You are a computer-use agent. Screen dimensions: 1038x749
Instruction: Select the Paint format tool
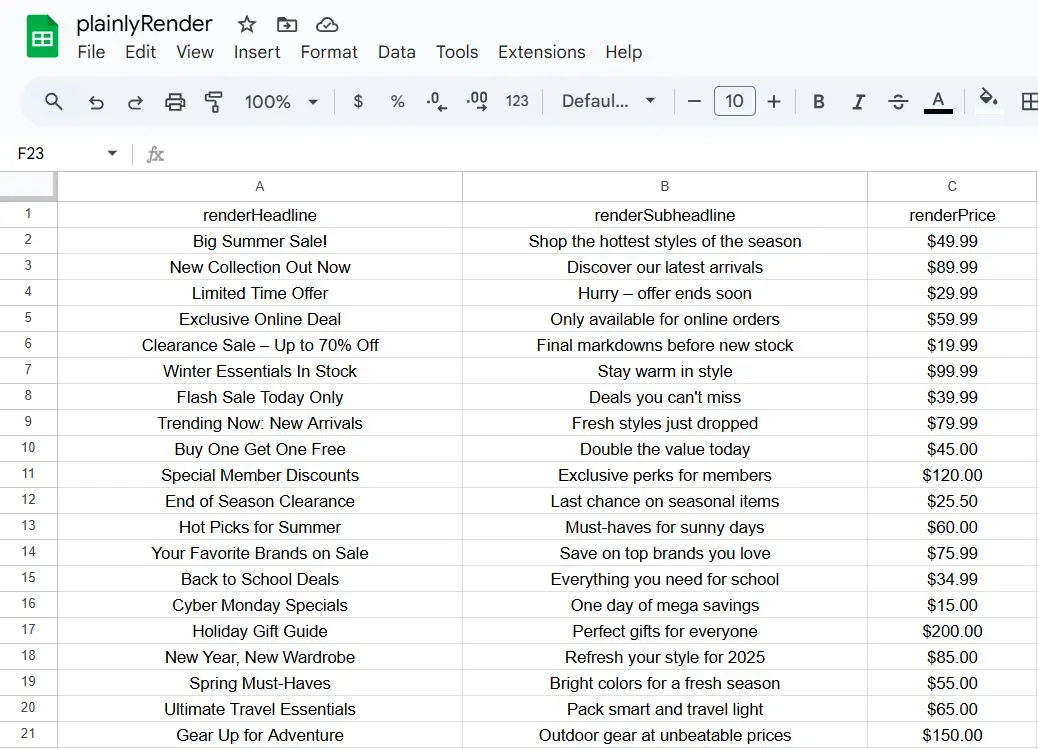tap(213, 101)
